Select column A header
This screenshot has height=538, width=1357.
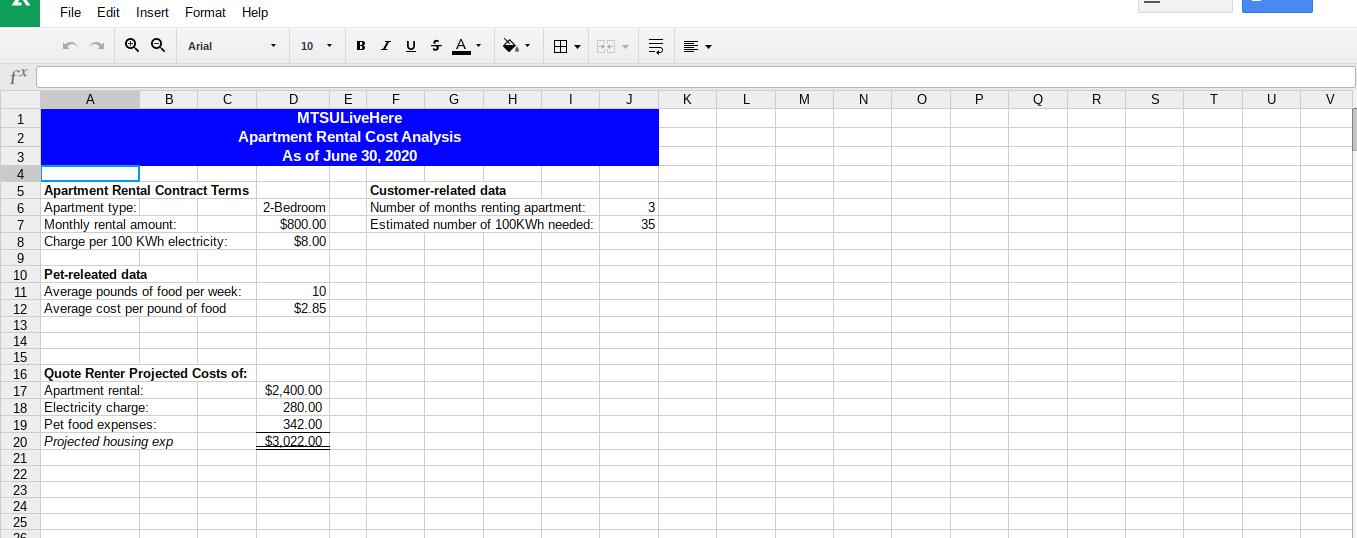coord(90,99)
